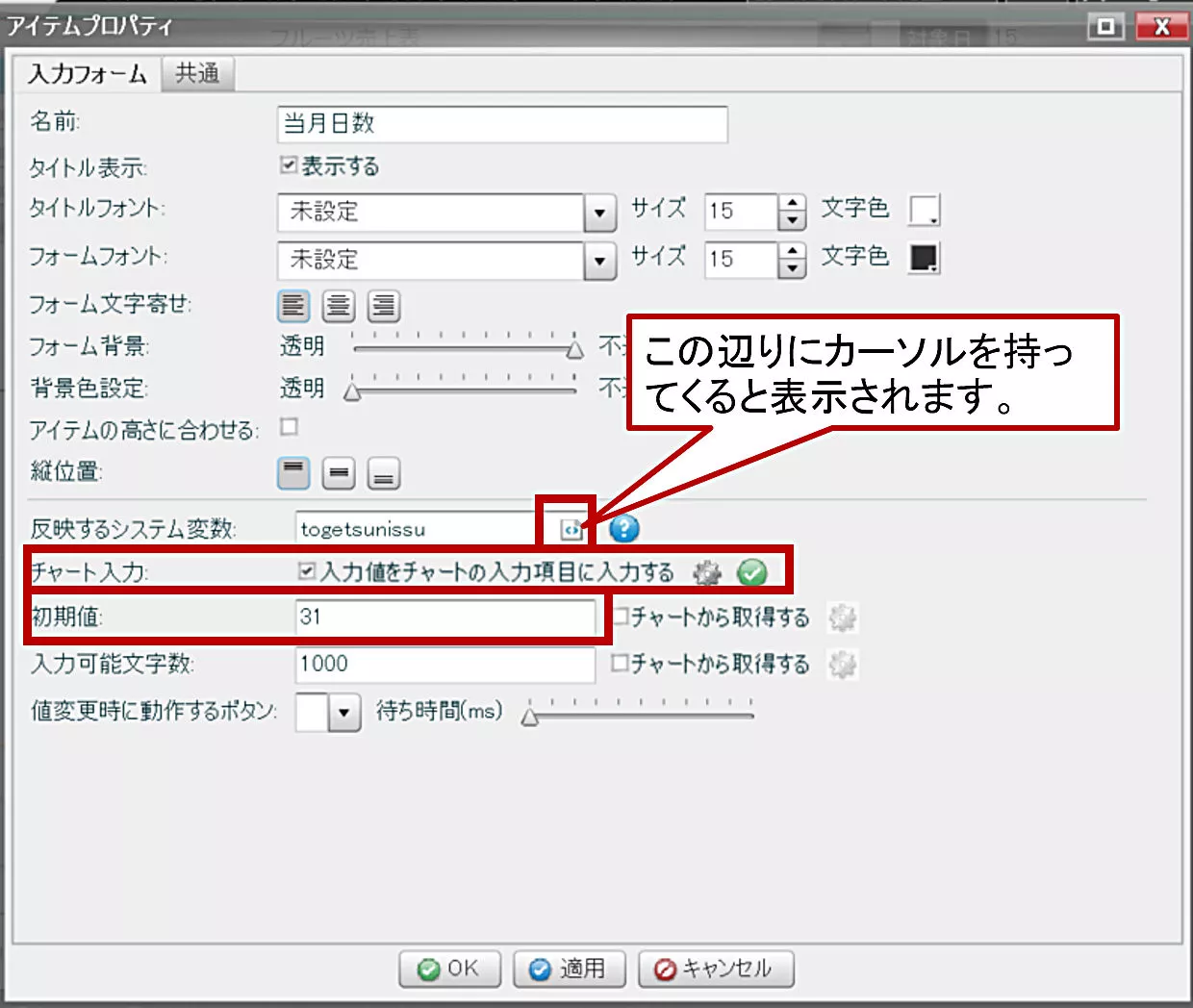Uncheck 入力値をチャートの入力項目に入力する checkbox
This screenshot has height=1008, width=1193.
pos(307,572)
